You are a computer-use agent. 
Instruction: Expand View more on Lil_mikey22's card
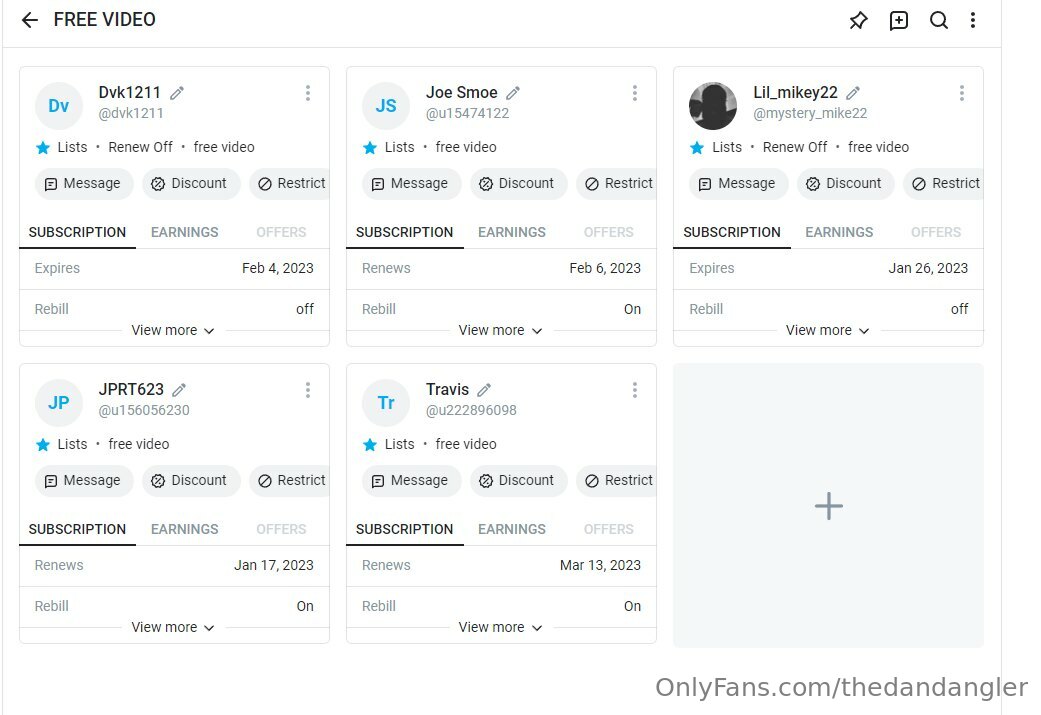pyautogui.click(x=827, y=330)
